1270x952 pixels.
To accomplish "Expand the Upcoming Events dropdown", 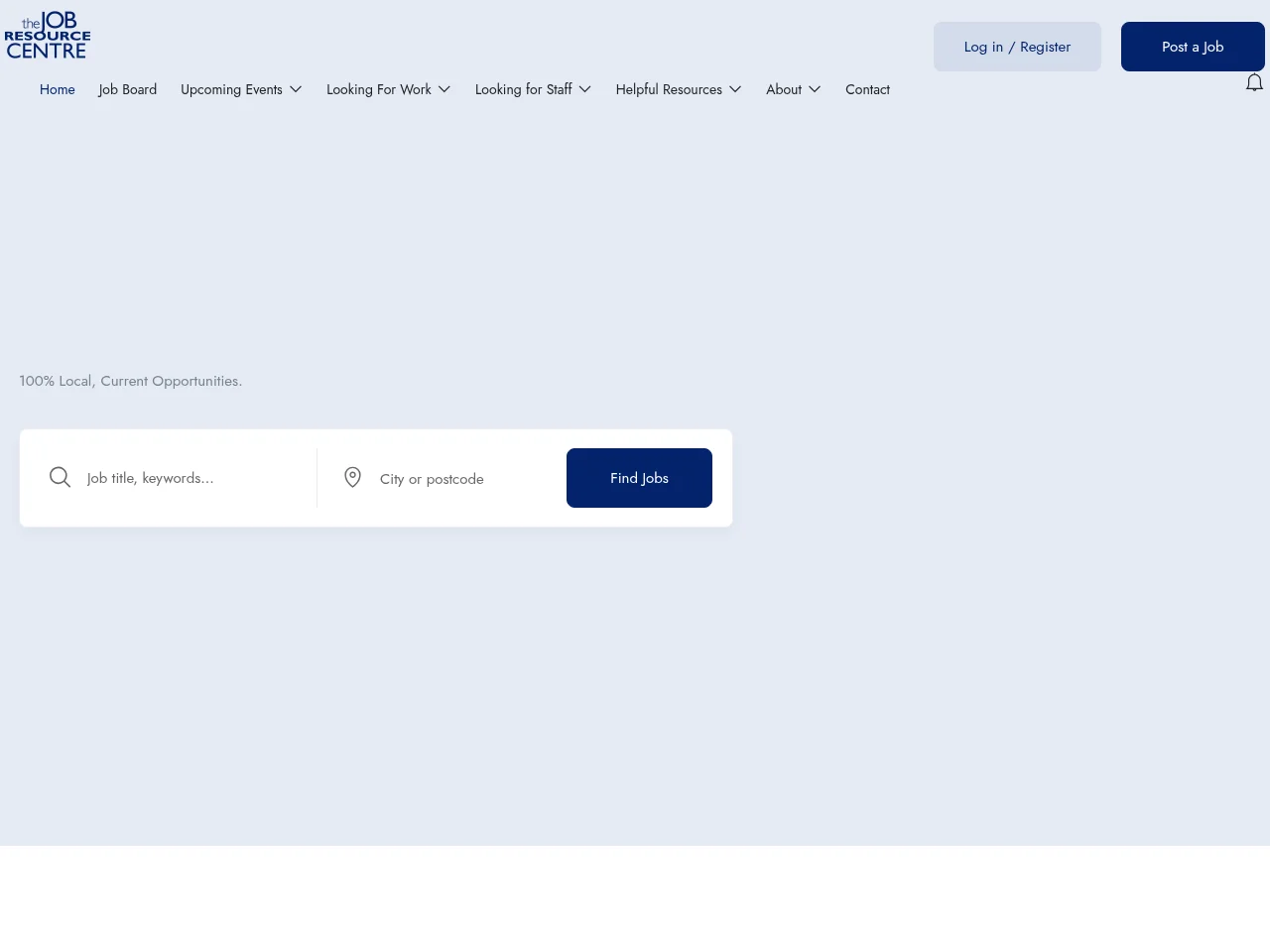I will tap(241, 89).
